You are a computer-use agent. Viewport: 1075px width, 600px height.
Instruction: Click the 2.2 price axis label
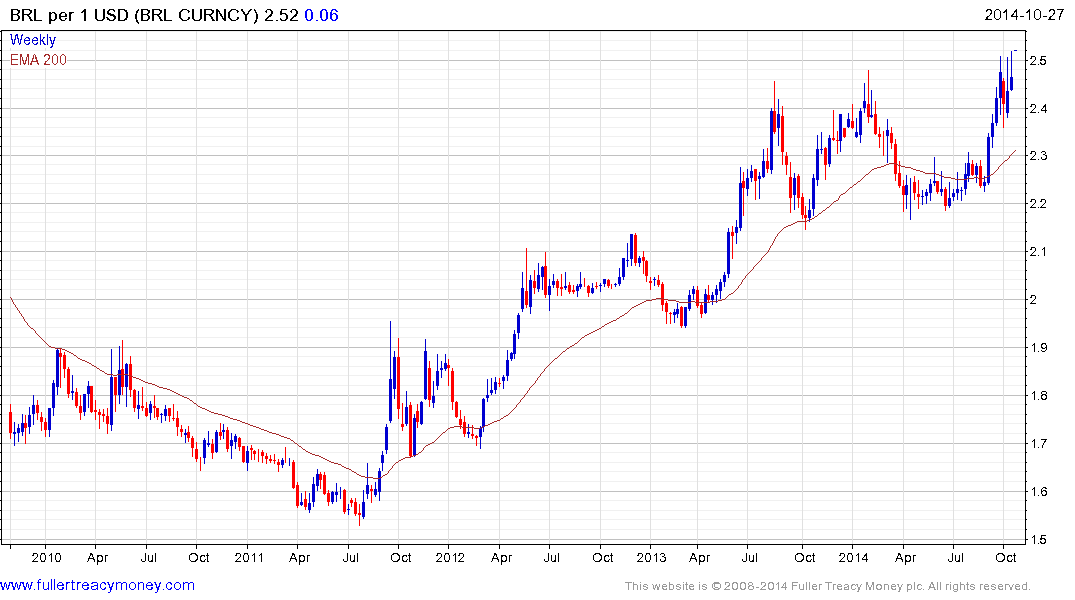click(1038, 204)
